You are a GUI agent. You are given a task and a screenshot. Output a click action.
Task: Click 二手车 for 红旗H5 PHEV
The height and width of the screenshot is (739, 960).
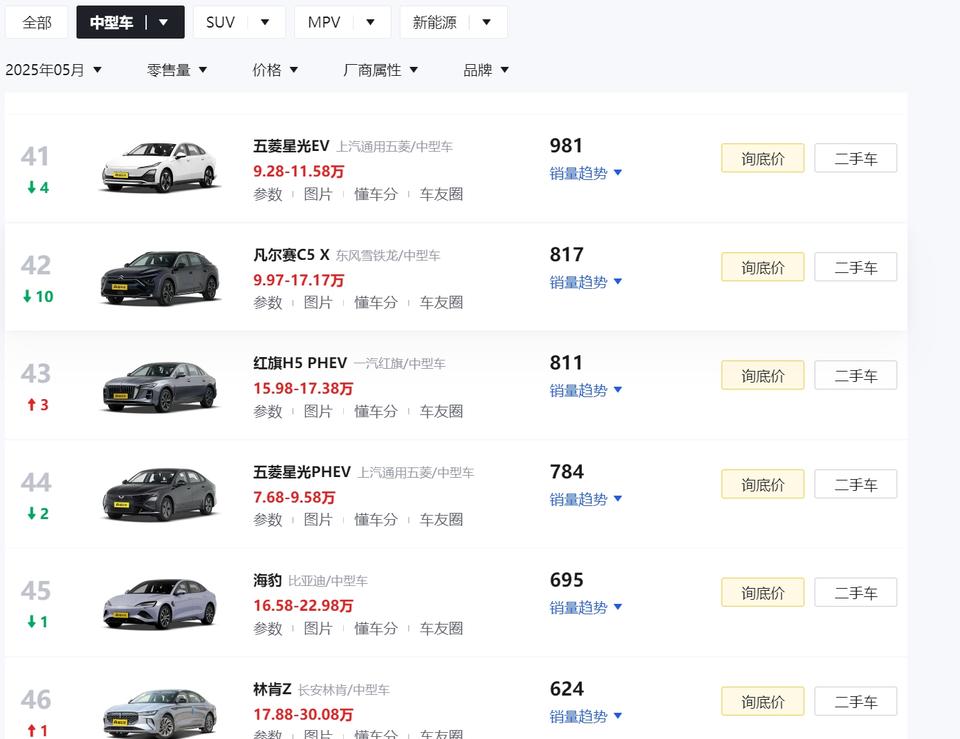click(x=856, y=375)
